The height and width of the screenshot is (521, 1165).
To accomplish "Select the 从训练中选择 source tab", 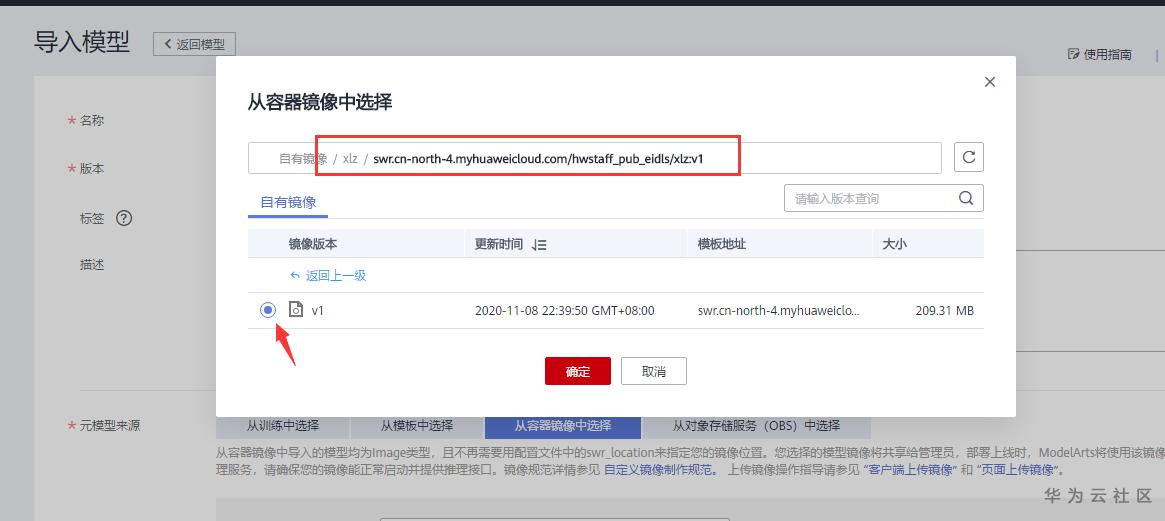I will coord(283,426).
